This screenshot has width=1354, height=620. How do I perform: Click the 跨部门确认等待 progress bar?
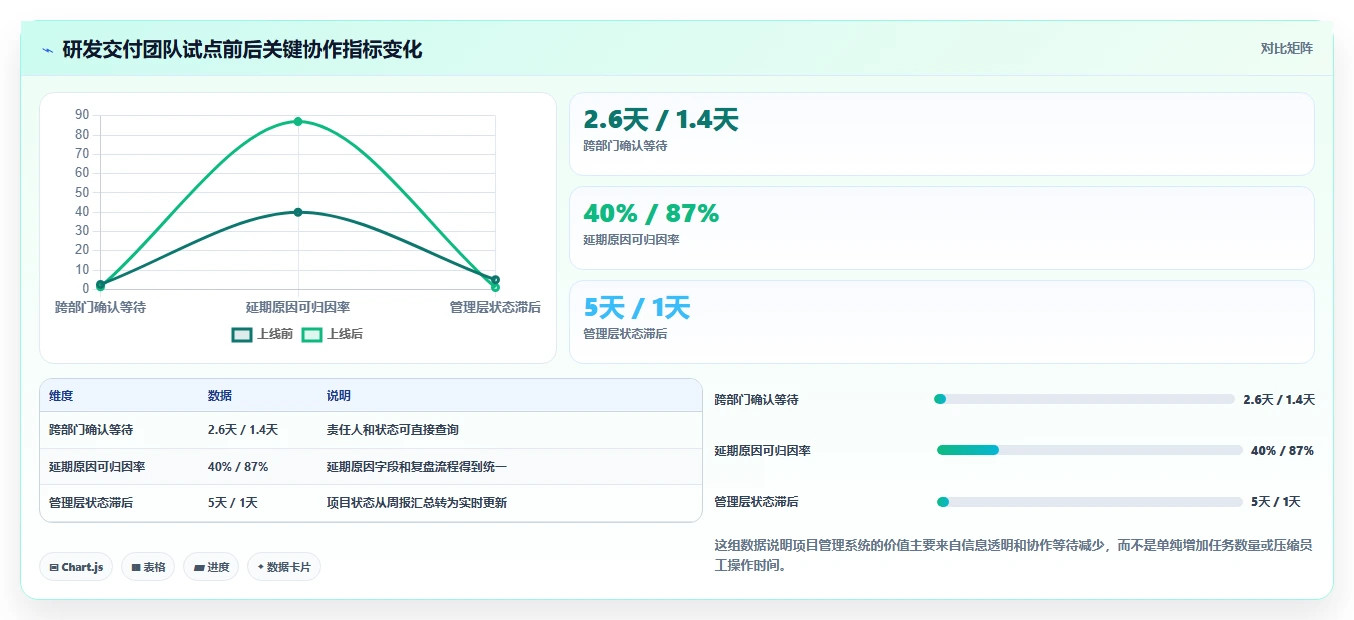click(1084, 399)
